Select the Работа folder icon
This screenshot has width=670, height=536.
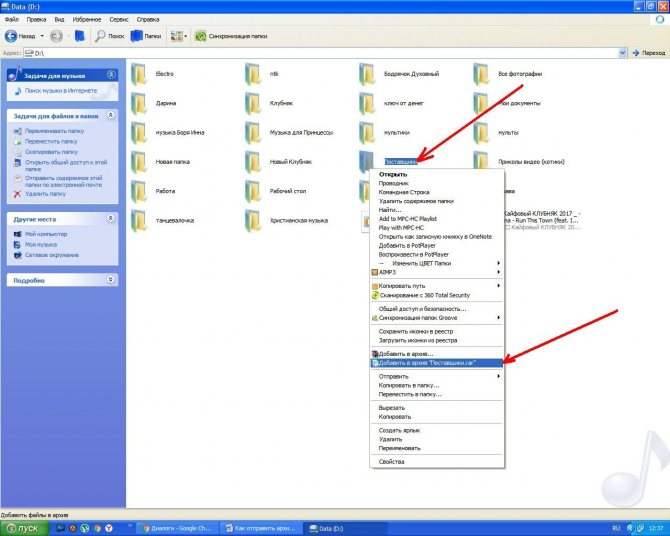tap(138, 191)
